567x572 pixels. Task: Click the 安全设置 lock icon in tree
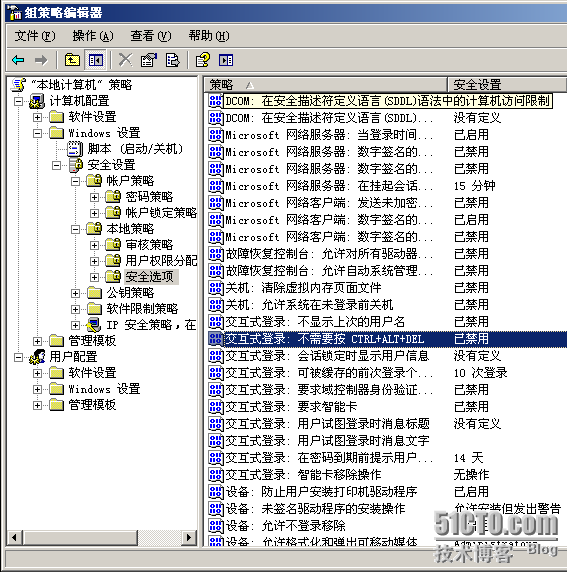coord(76,165)
